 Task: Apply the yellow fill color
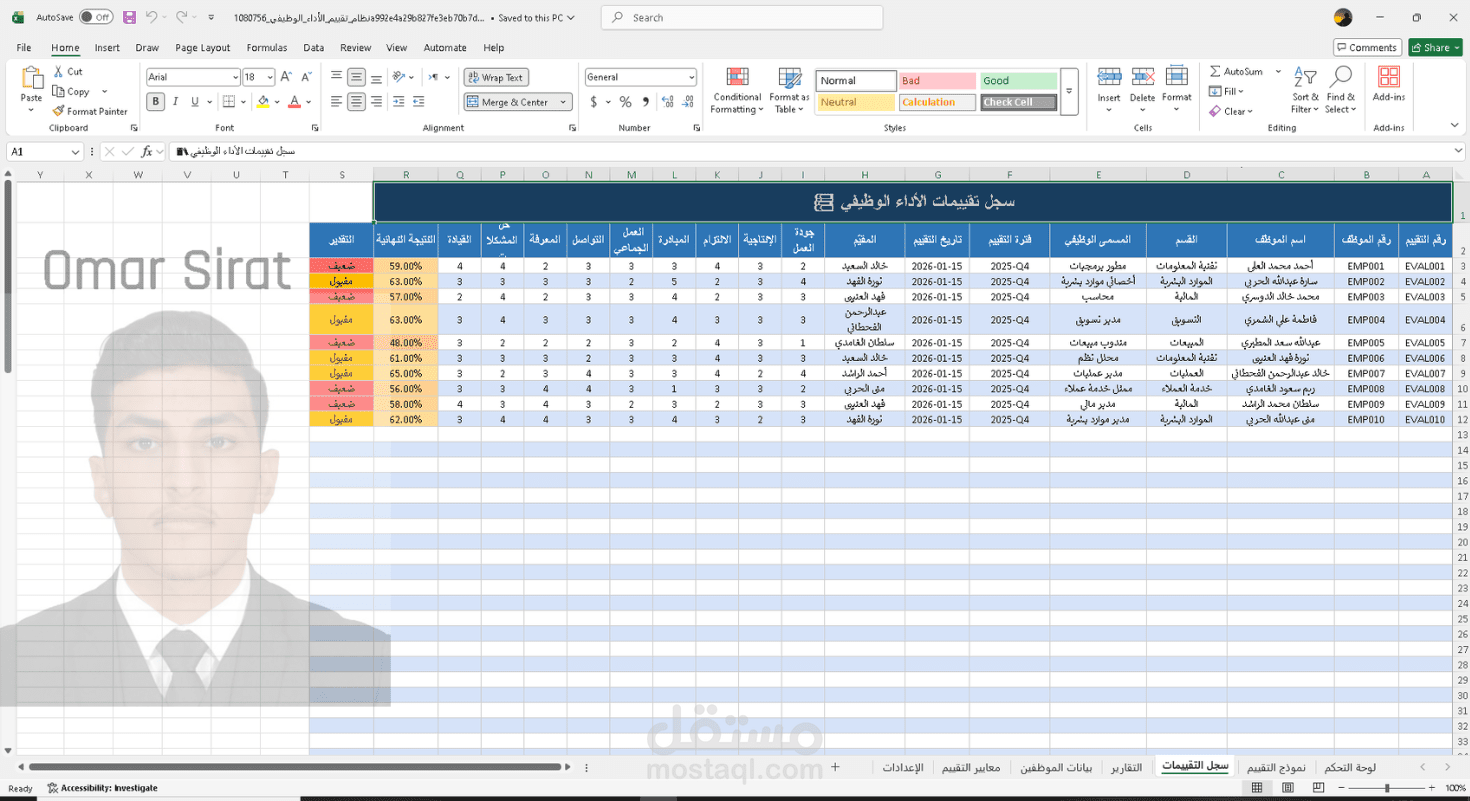263,102
